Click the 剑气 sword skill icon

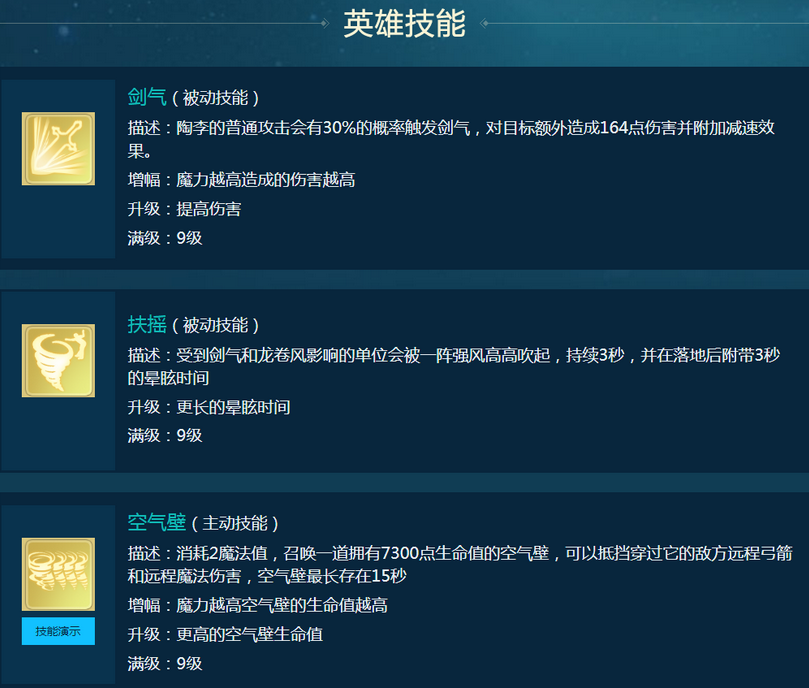(58, 149)
